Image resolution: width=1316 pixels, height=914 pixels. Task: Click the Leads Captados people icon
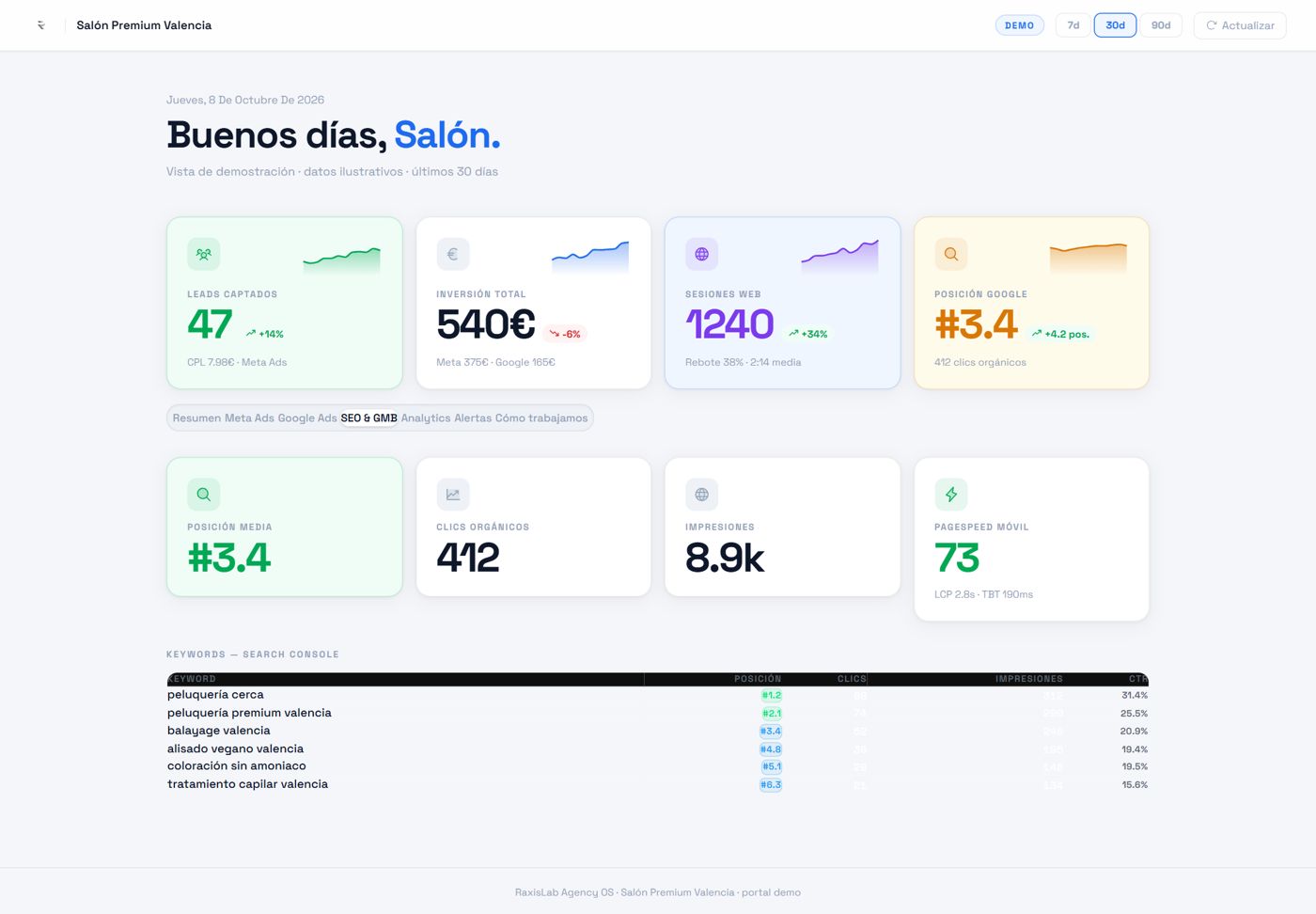coord(204,254)
